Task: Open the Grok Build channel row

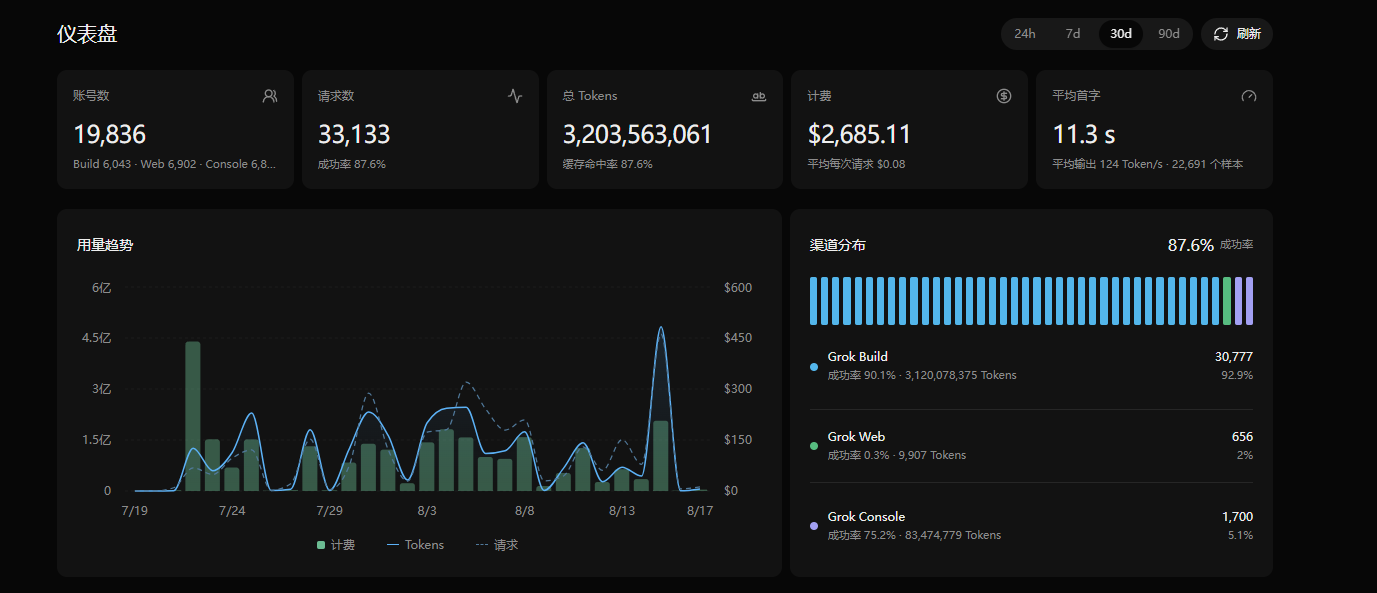Action: 1031,366
